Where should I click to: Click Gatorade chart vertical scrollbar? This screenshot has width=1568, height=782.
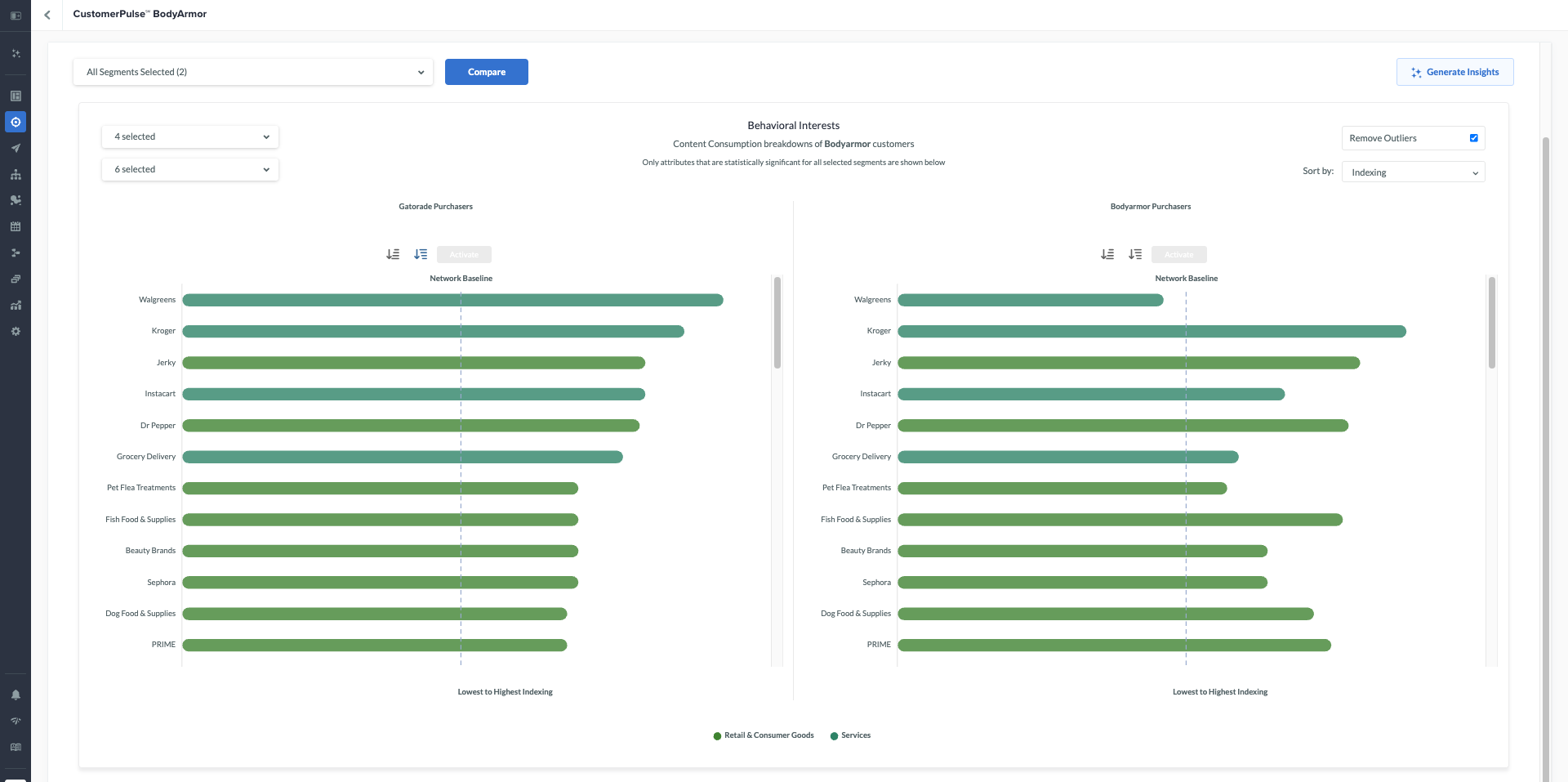[x=777, y=323]
